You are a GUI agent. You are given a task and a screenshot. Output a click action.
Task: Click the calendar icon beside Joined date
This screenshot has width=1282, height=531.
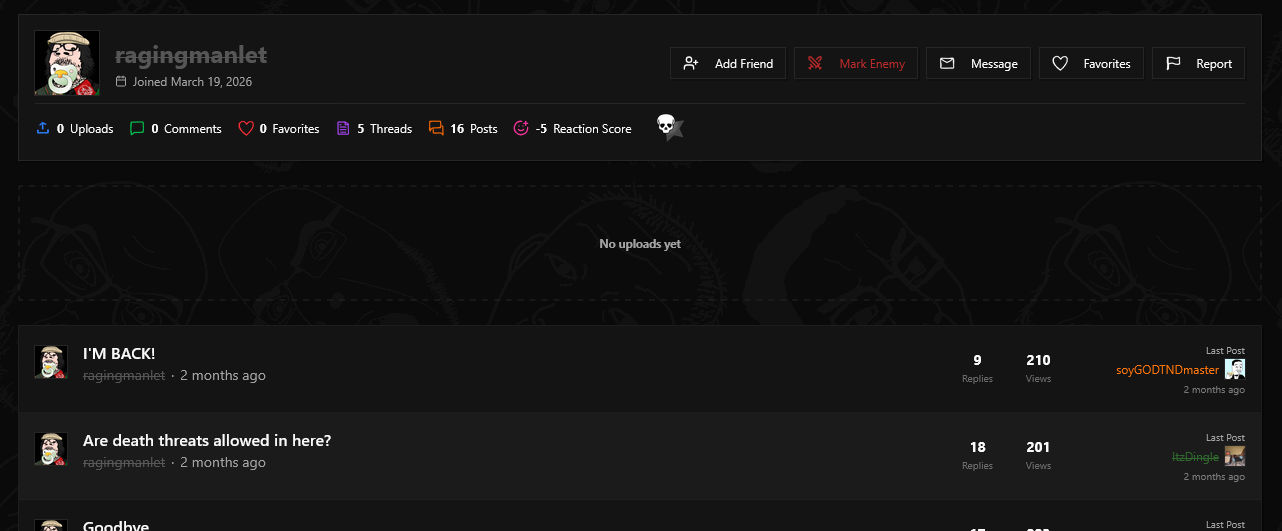pyautogui.click(x=121, y=82)
